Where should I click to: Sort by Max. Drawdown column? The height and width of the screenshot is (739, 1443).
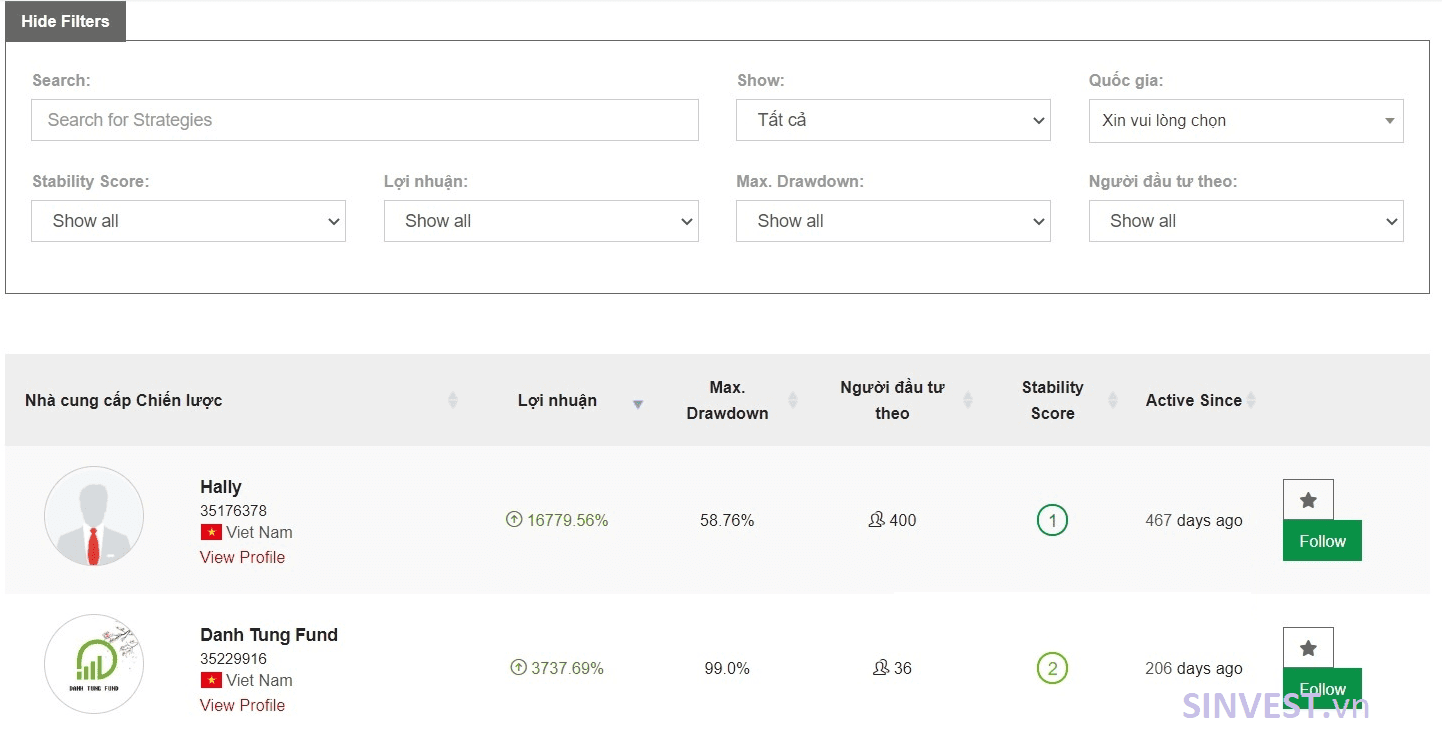pos(793,400)
